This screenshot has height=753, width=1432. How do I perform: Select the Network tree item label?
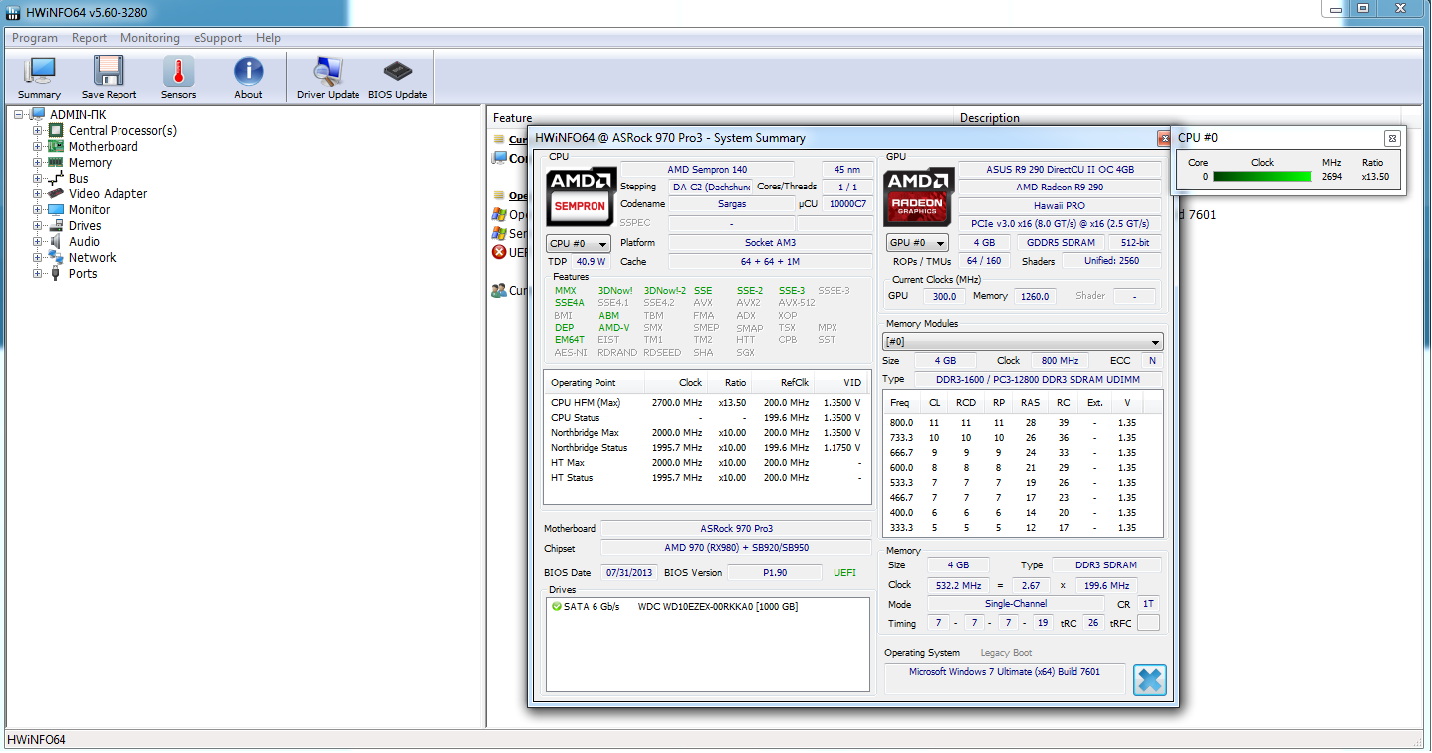point(92,258)
